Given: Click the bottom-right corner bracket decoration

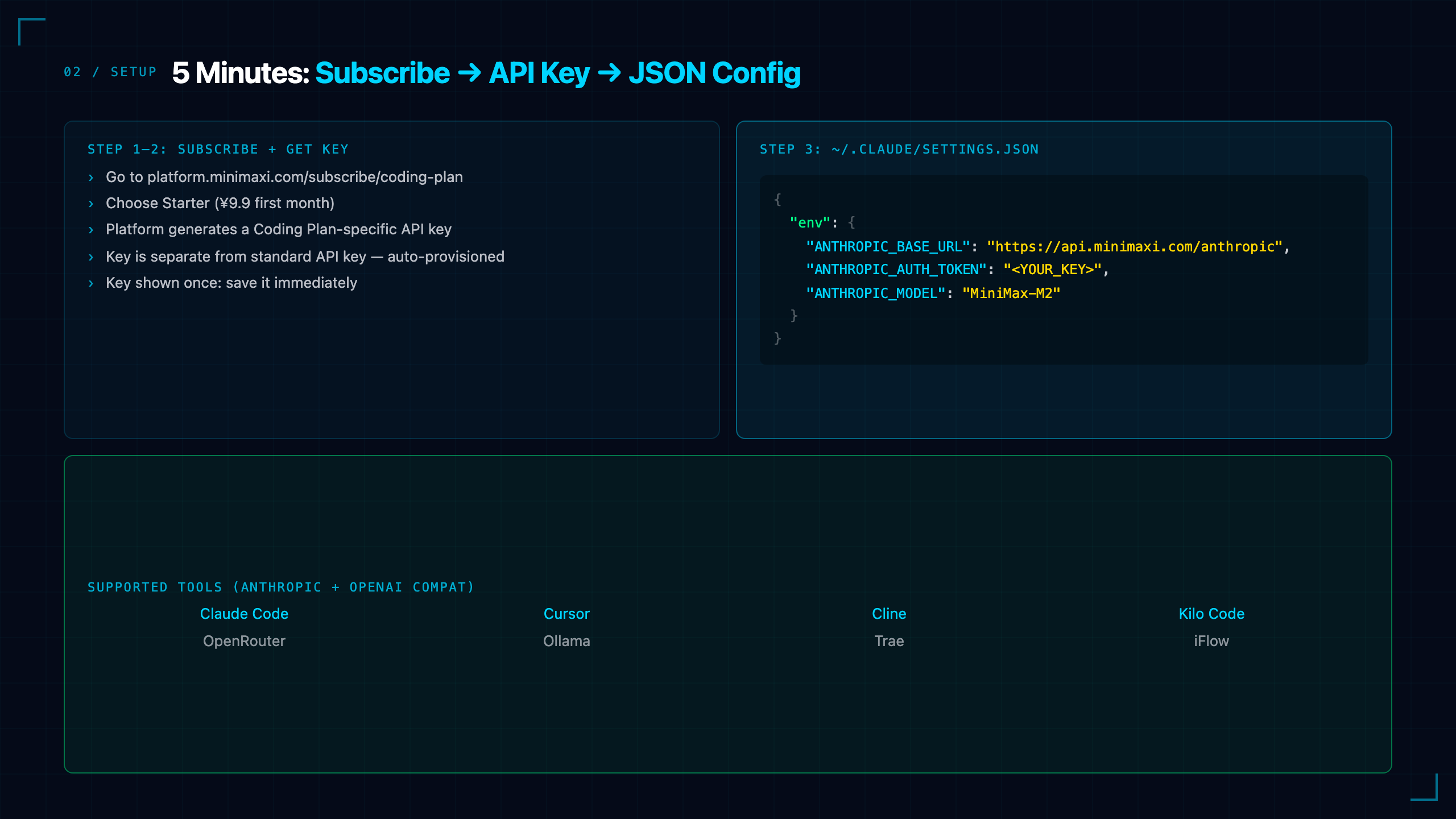Looking at the screenshot, I should click(x=1424, y=787).
